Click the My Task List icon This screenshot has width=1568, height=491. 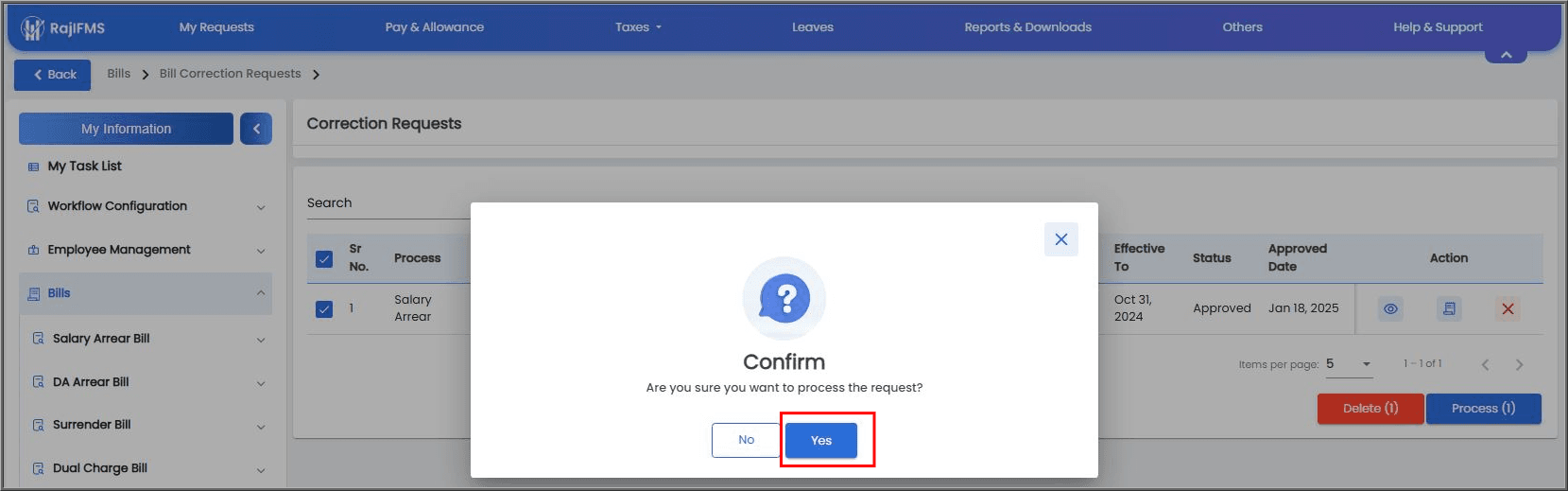click(x=33, y=167)
